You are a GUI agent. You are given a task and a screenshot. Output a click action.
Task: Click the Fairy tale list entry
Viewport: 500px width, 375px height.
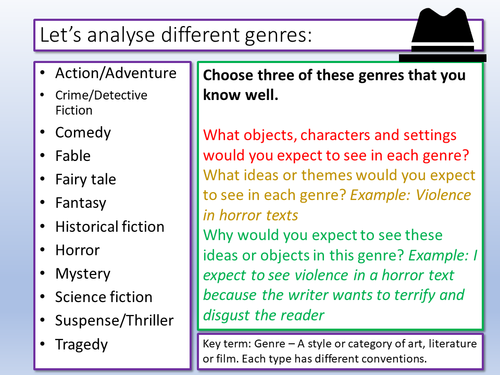tap(86, 180)
